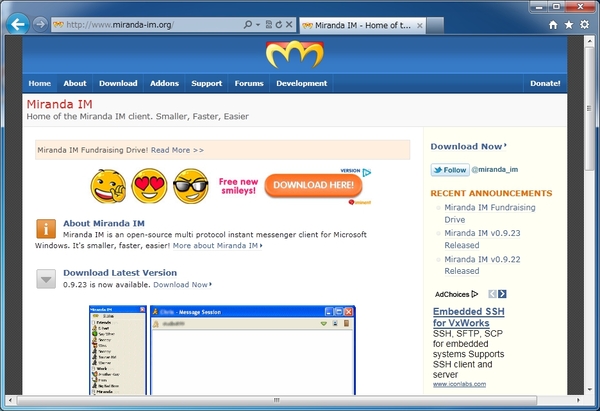
Task: Click the orange info icon beside About
Action: click(x=46, y=229)
